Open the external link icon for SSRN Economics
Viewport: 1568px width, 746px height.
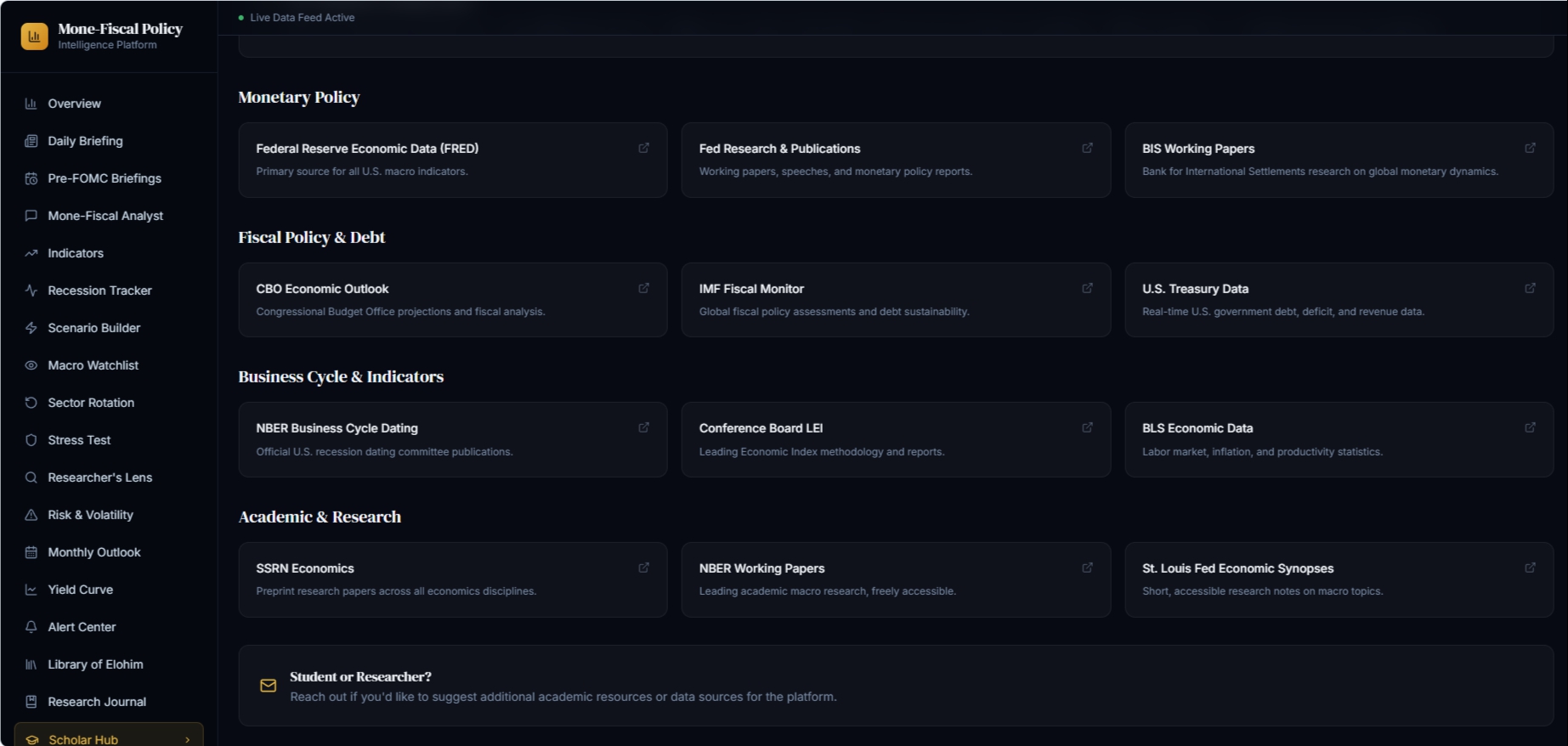click(x=644, y=568)
